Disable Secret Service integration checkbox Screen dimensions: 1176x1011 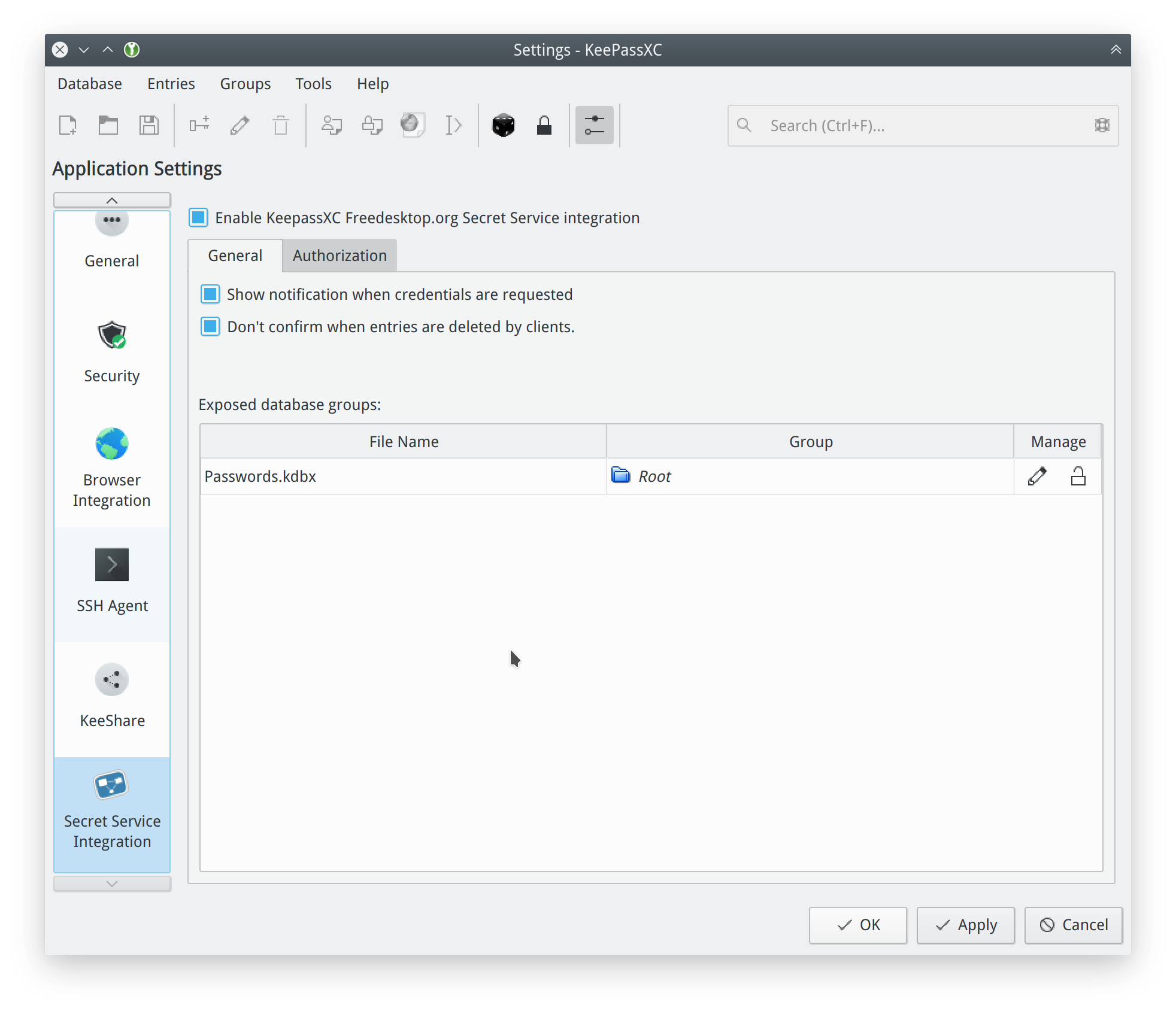[199, 218]
